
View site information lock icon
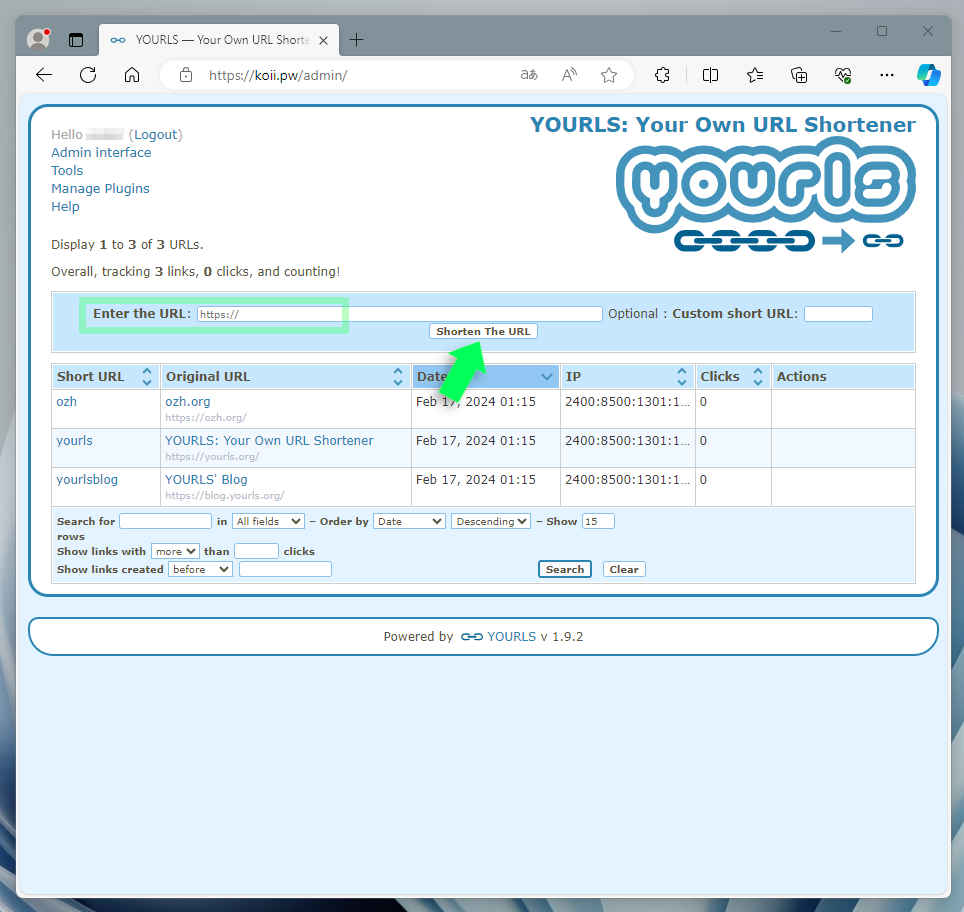click(x=186, y=75)
